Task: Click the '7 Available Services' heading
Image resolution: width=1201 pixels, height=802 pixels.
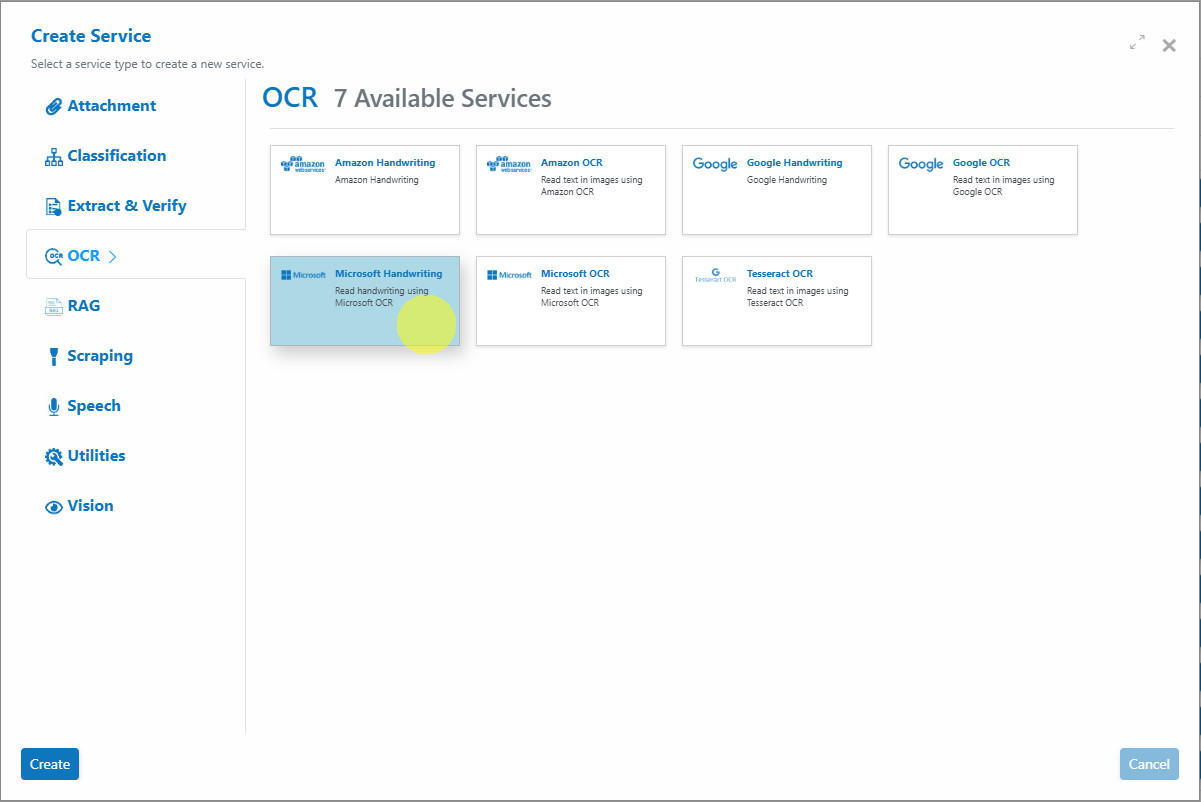Action: tap(443, 98)
